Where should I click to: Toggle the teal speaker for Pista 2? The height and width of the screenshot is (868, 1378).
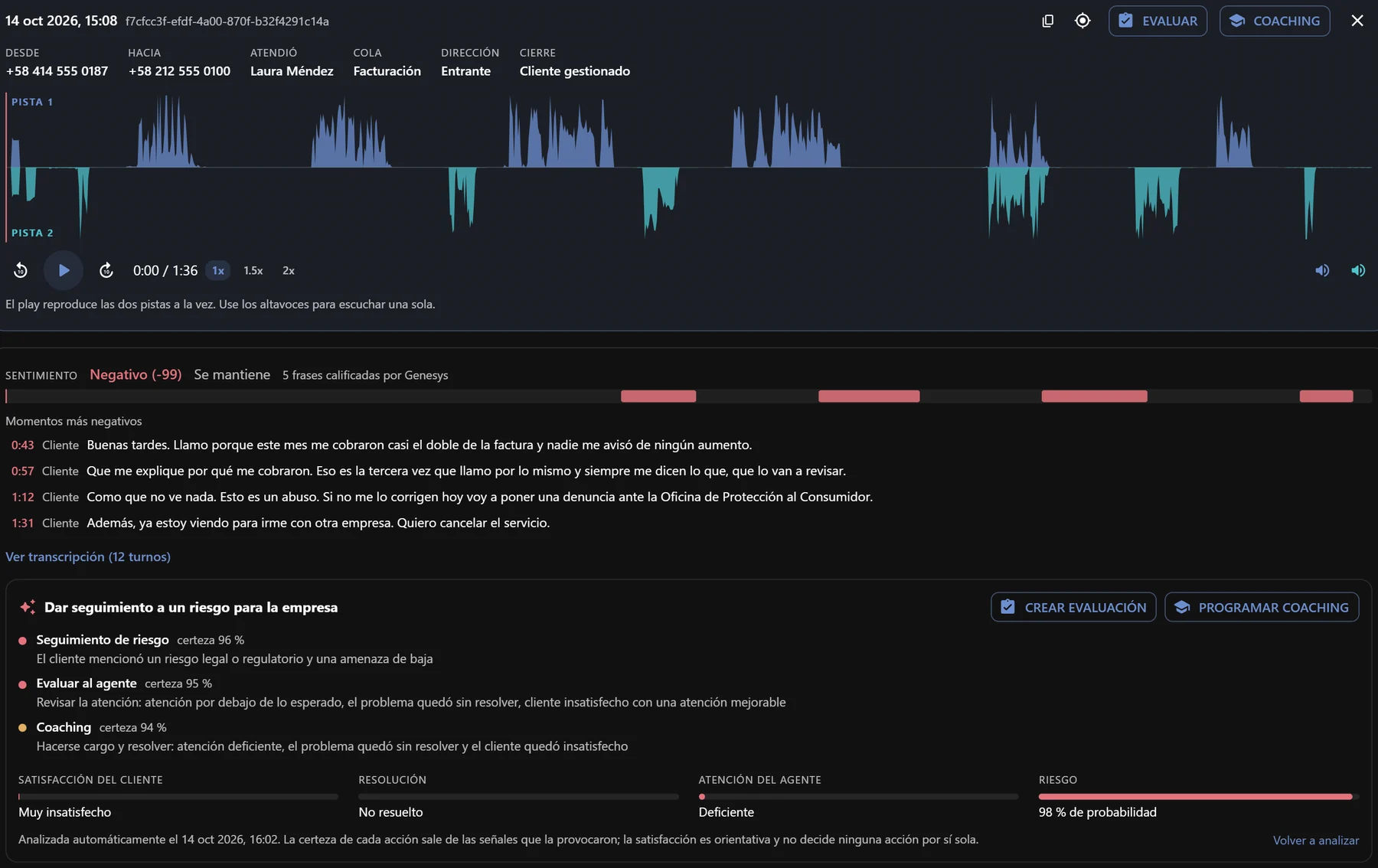1358,270
